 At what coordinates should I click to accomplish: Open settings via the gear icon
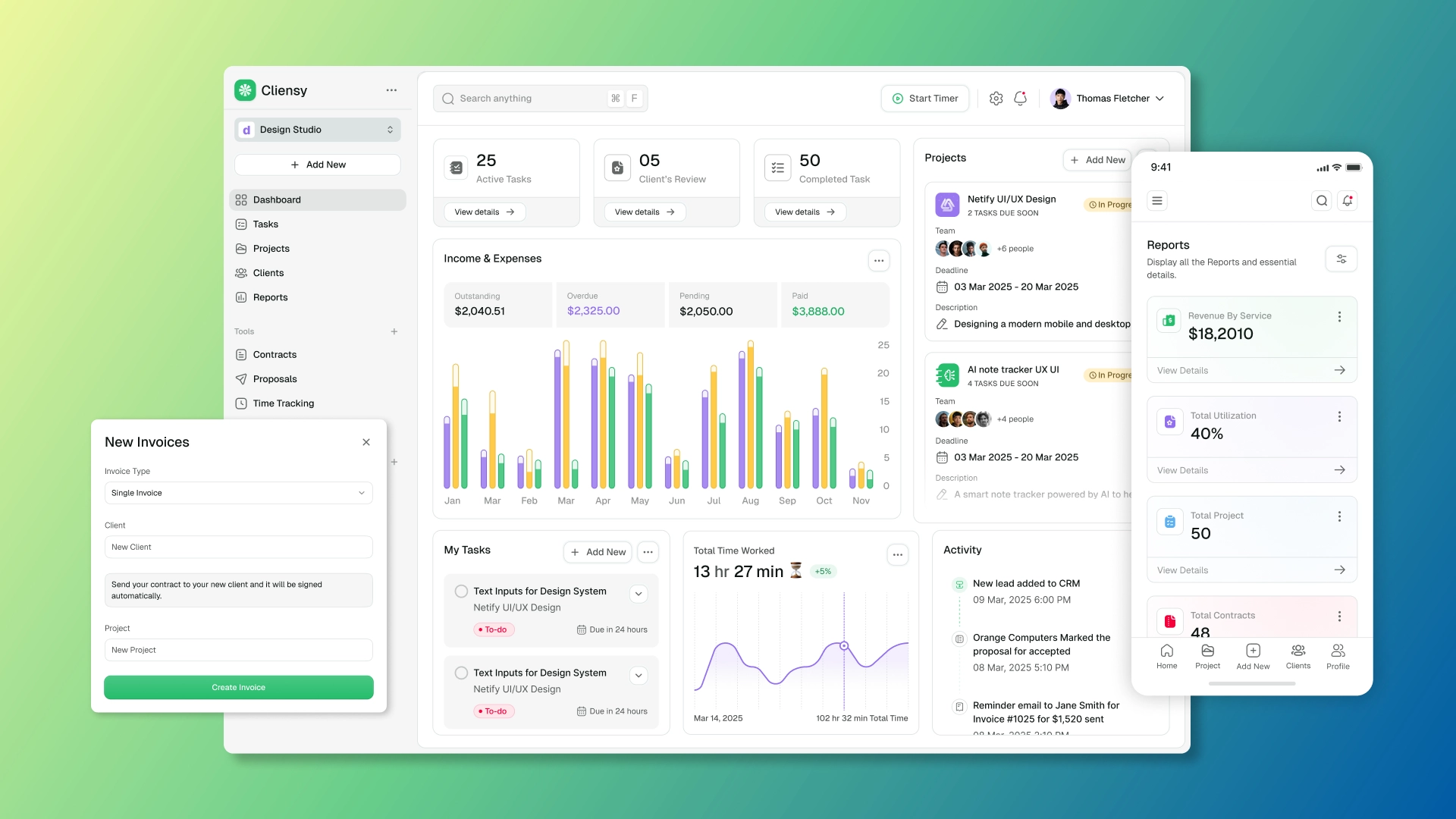click(996, 98)
